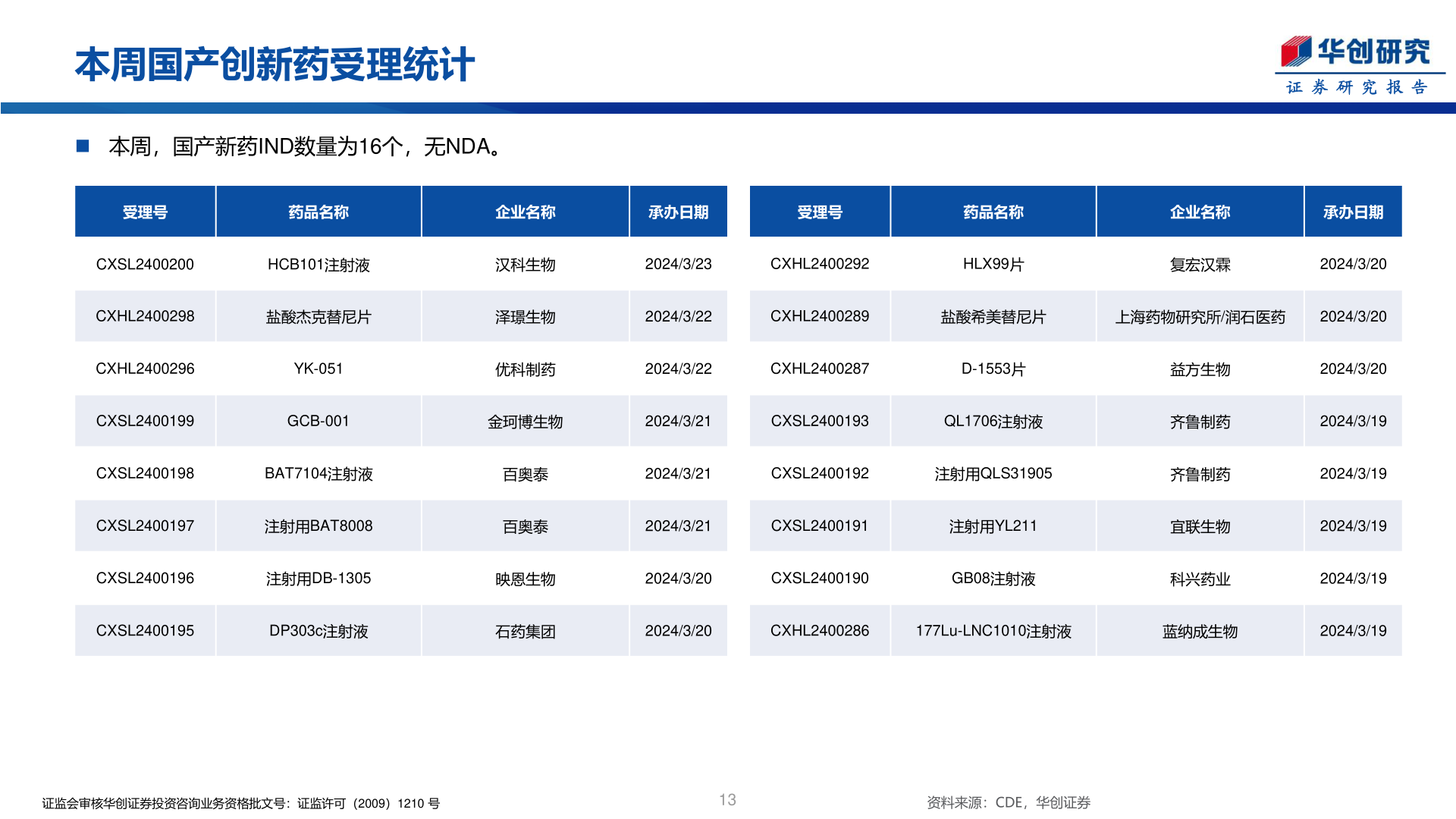Select cell 注射用BAT8008

click(x=318, y=526)
